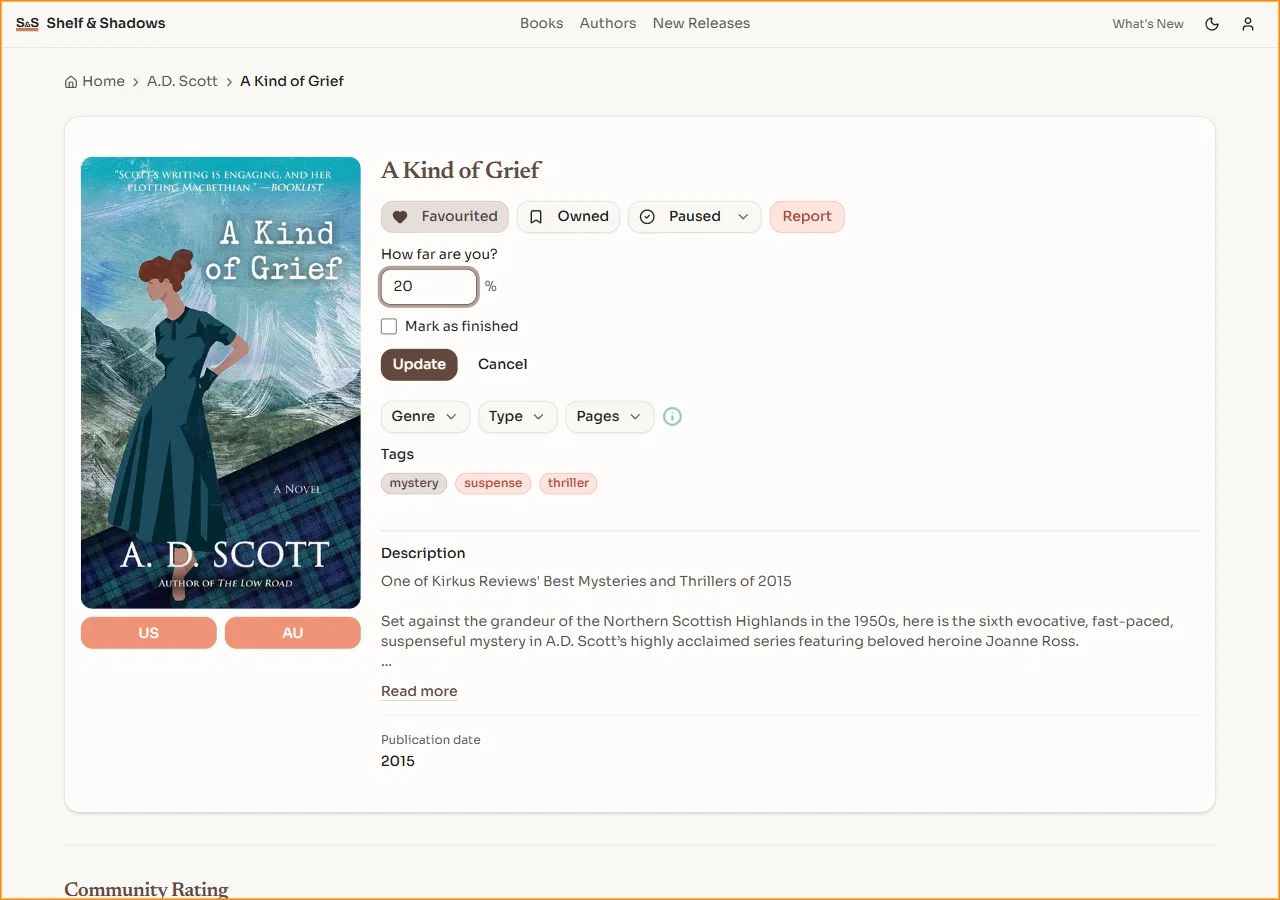Screen dimensions: 1280x900
Task: Click the publication date value 2015
Action: point(398,762)
